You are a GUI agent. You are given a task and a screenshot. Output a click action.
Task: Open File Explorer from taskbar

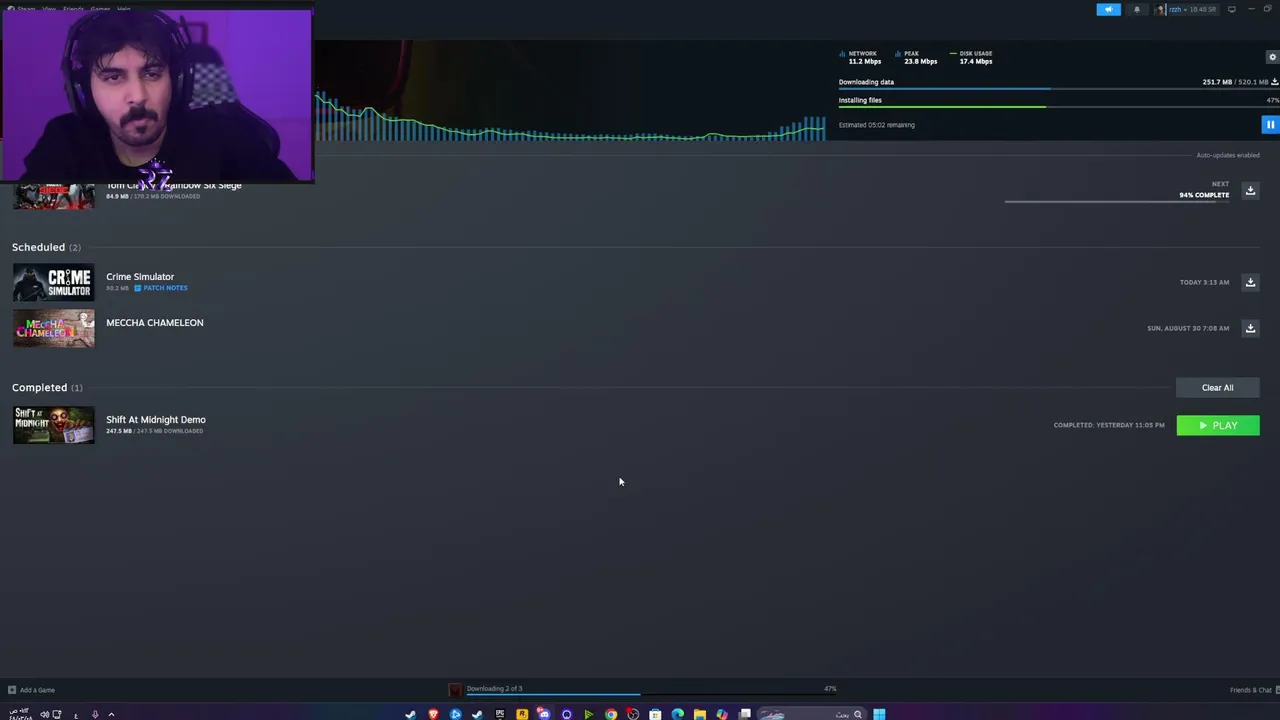pos(699,714)
